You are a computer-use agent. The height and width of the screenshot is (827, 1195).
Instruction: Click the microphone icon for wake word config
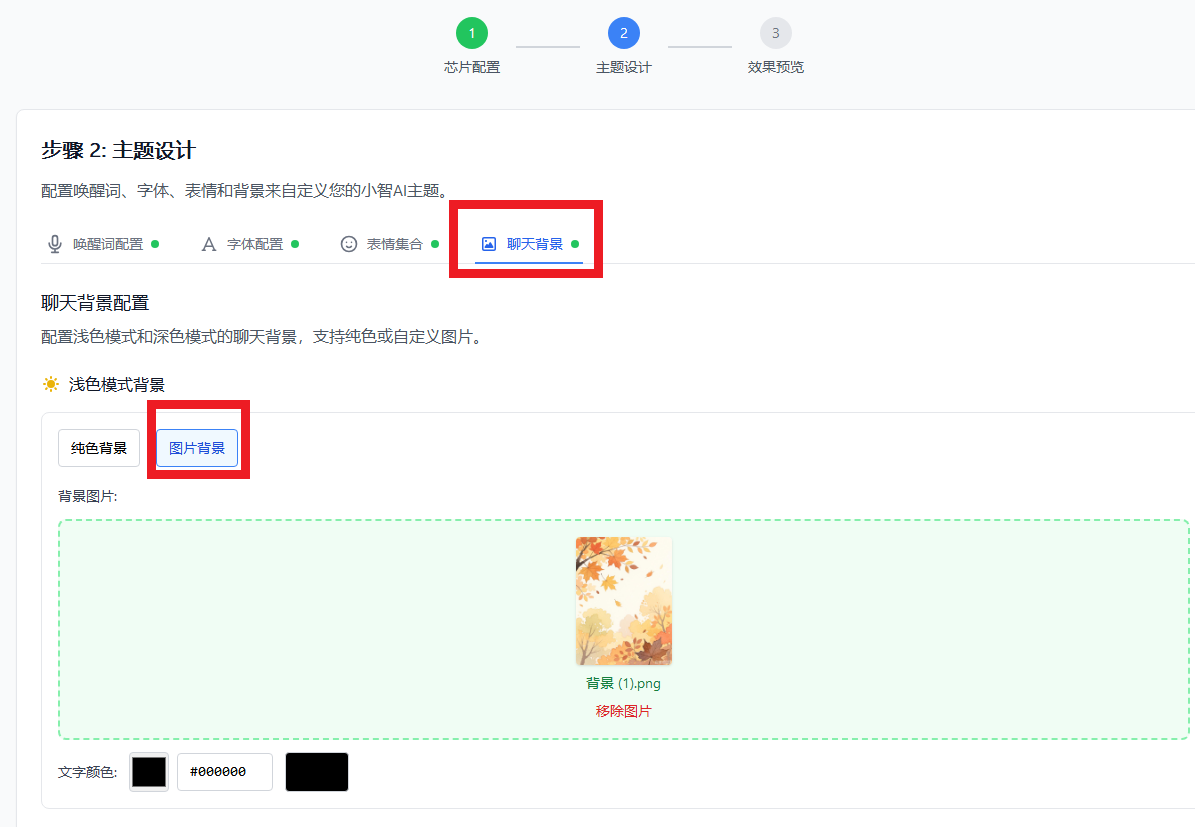[55, 244]
